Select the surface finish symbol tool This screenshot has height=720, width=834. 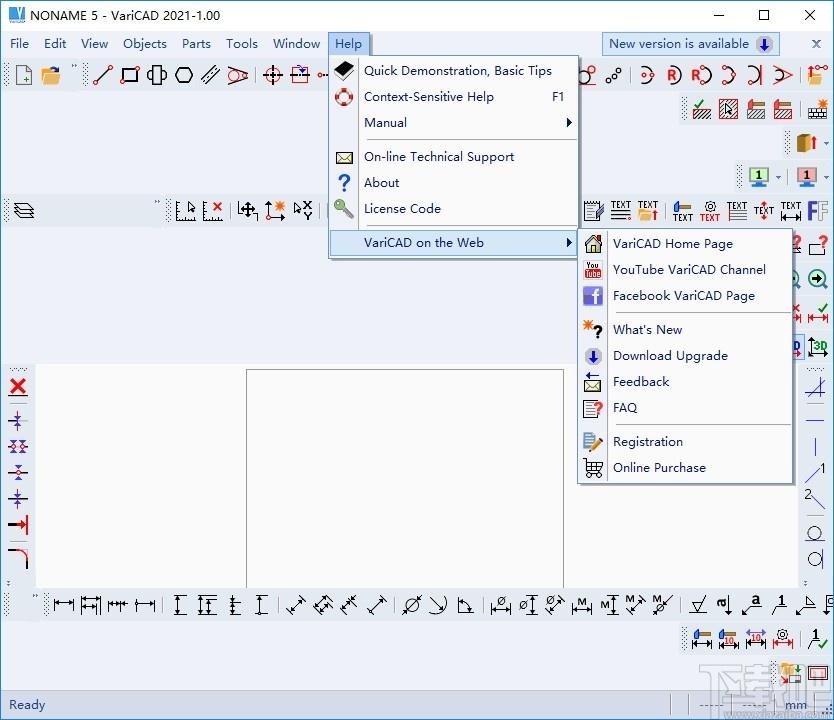click(698, 605)
